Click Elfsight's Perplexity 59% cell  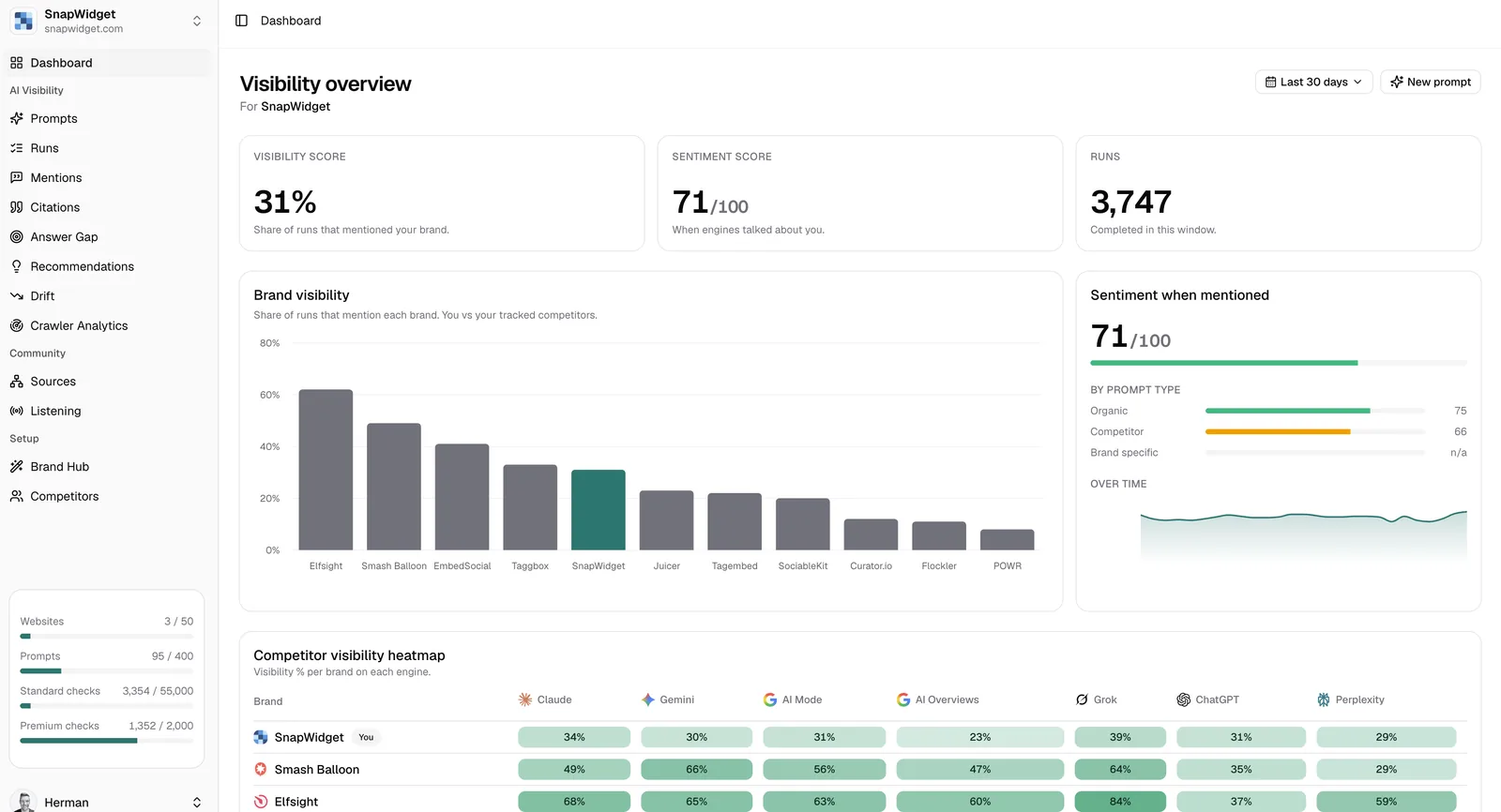[x=1387, y=802]
